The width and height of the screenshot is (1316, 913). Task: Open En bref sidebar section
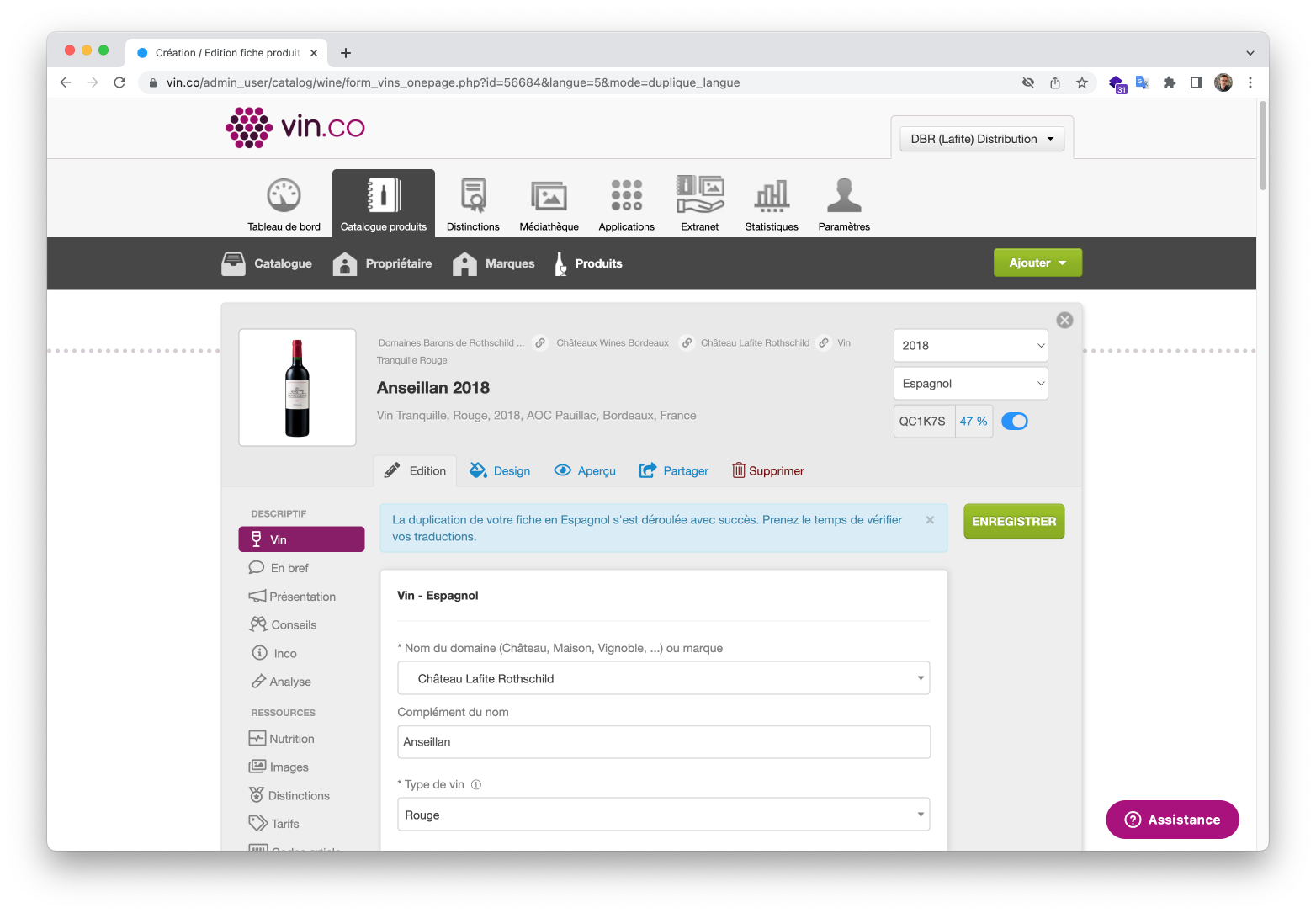pyautogui.click(x=279, y=568)
